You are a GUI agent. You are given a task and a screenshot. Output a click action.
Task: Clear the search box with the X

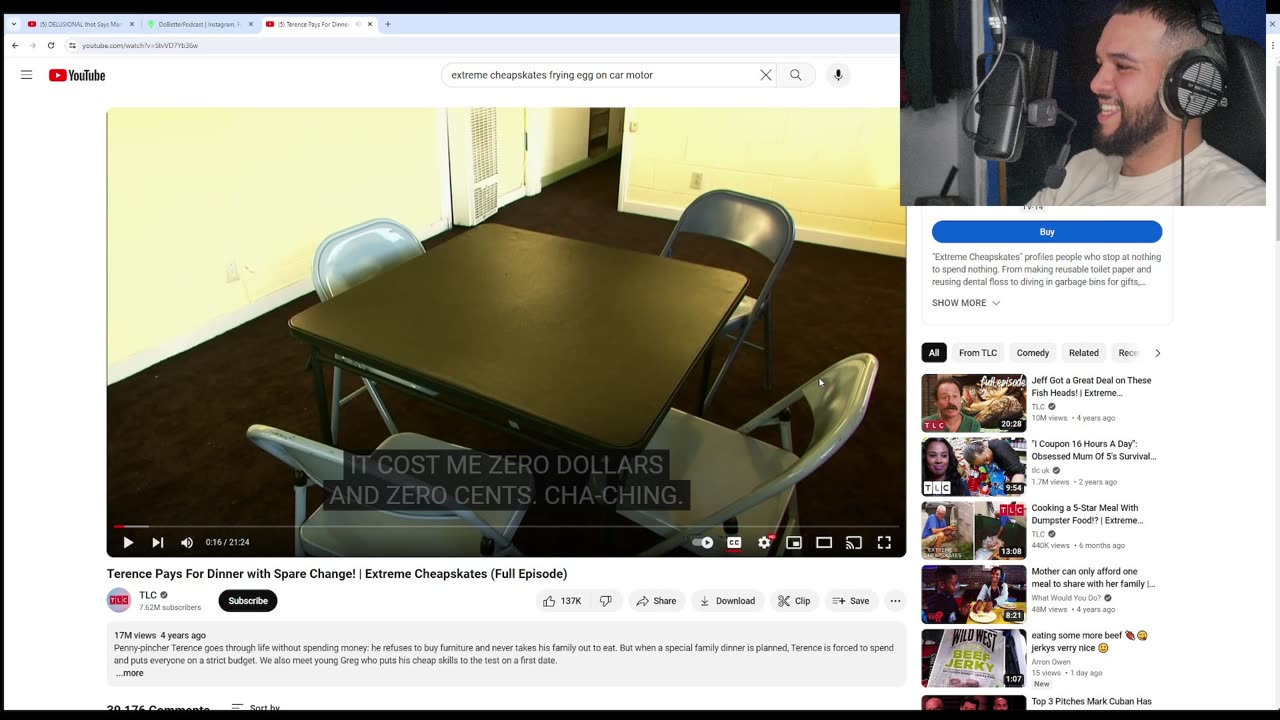point(765,75)
